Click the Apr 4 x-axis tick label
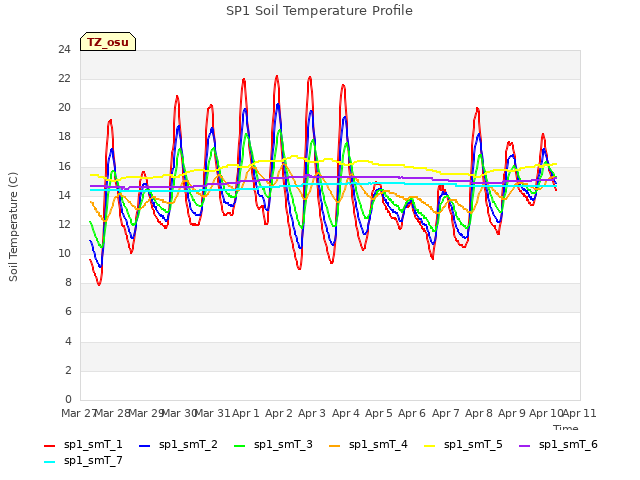 tap(346, 413)
